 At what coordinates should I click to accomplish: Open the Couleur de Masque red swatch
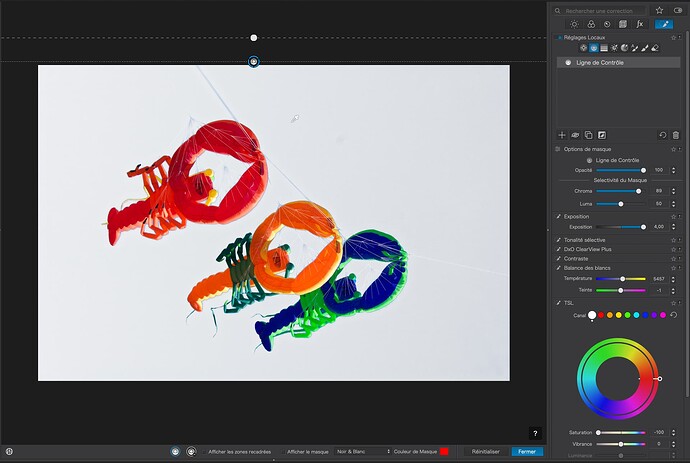click(444, 452)
